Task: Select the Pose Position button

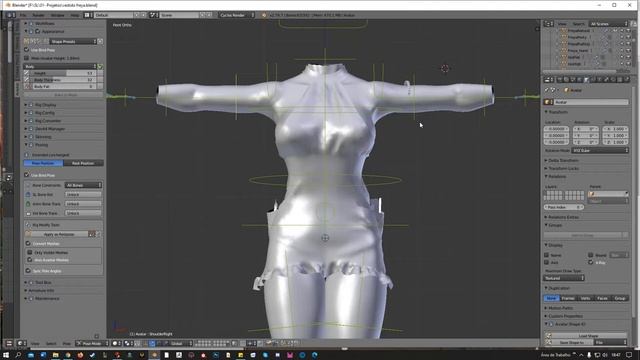Action: click(43, 163)
